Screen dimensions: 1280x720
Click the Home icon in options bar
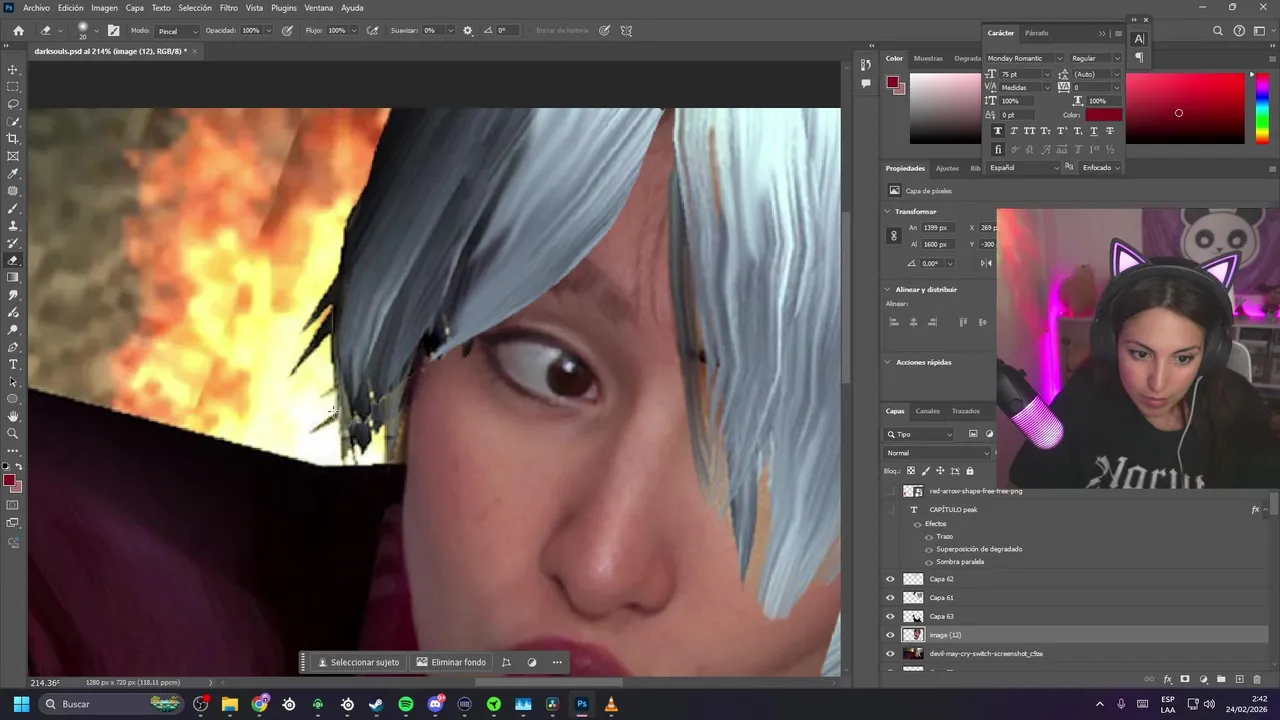point(18,31)
